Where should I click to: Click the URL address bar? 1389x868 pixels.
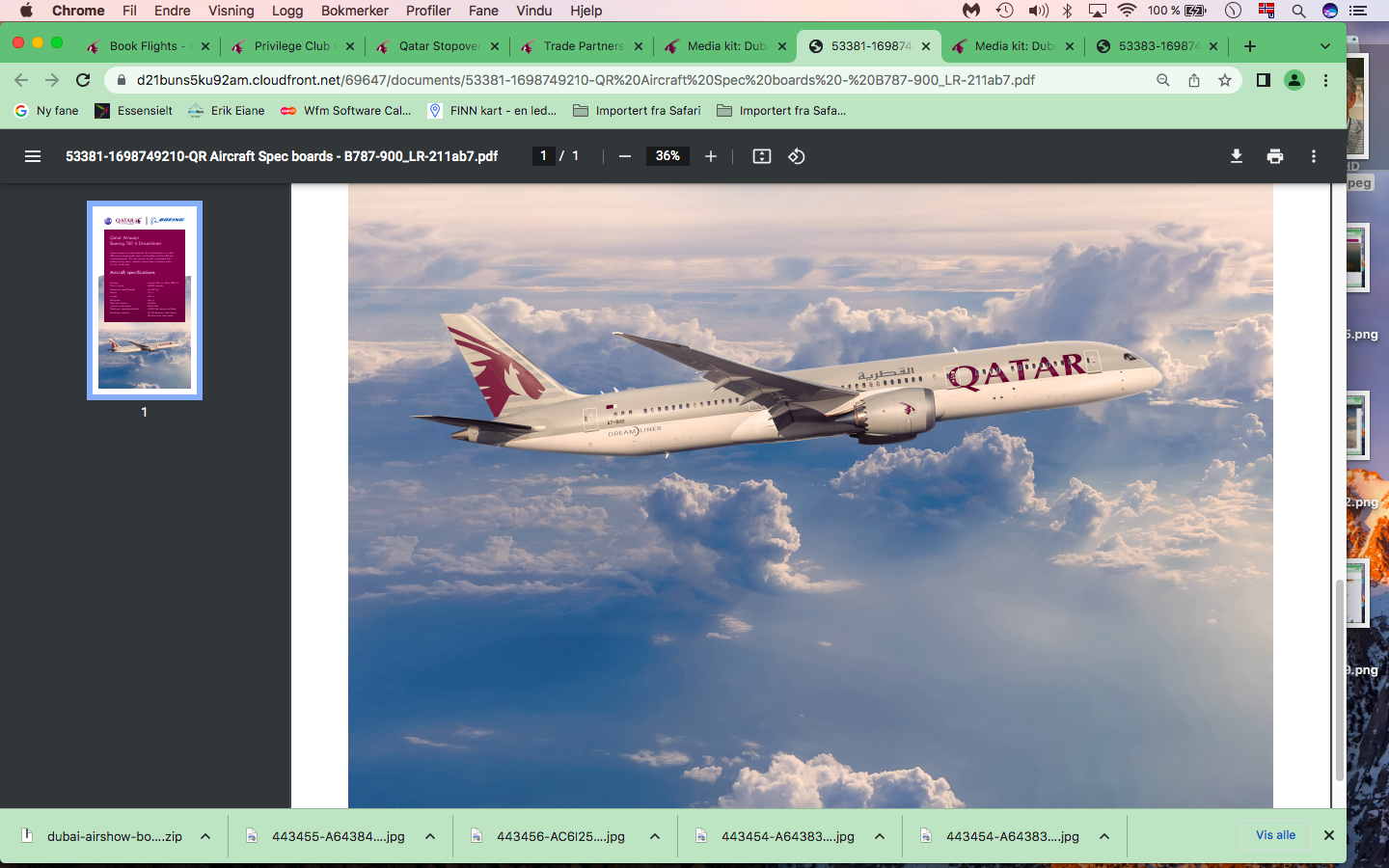click(x=585, y=80)
